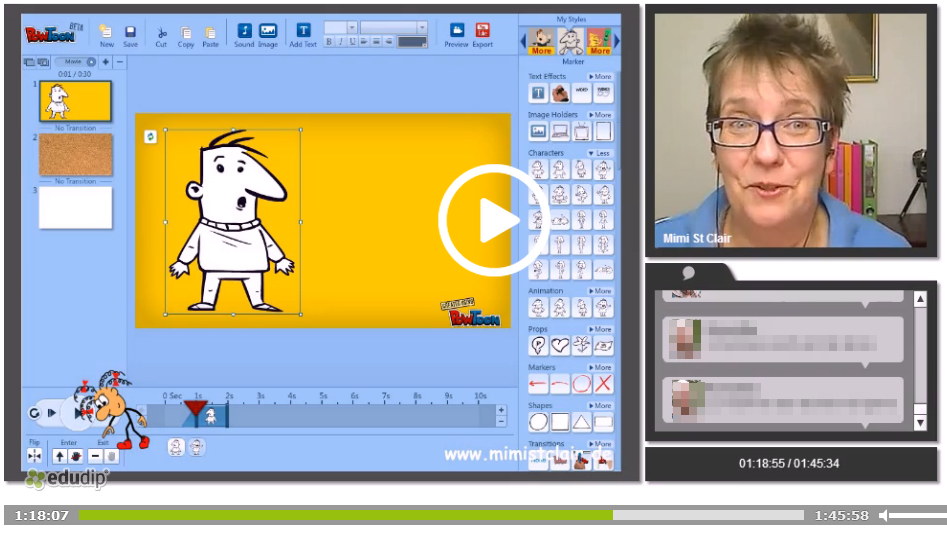The width and height of the screenshot is (947, 549).
Task: Expand Image Holders with More
Action: (600, 115)
